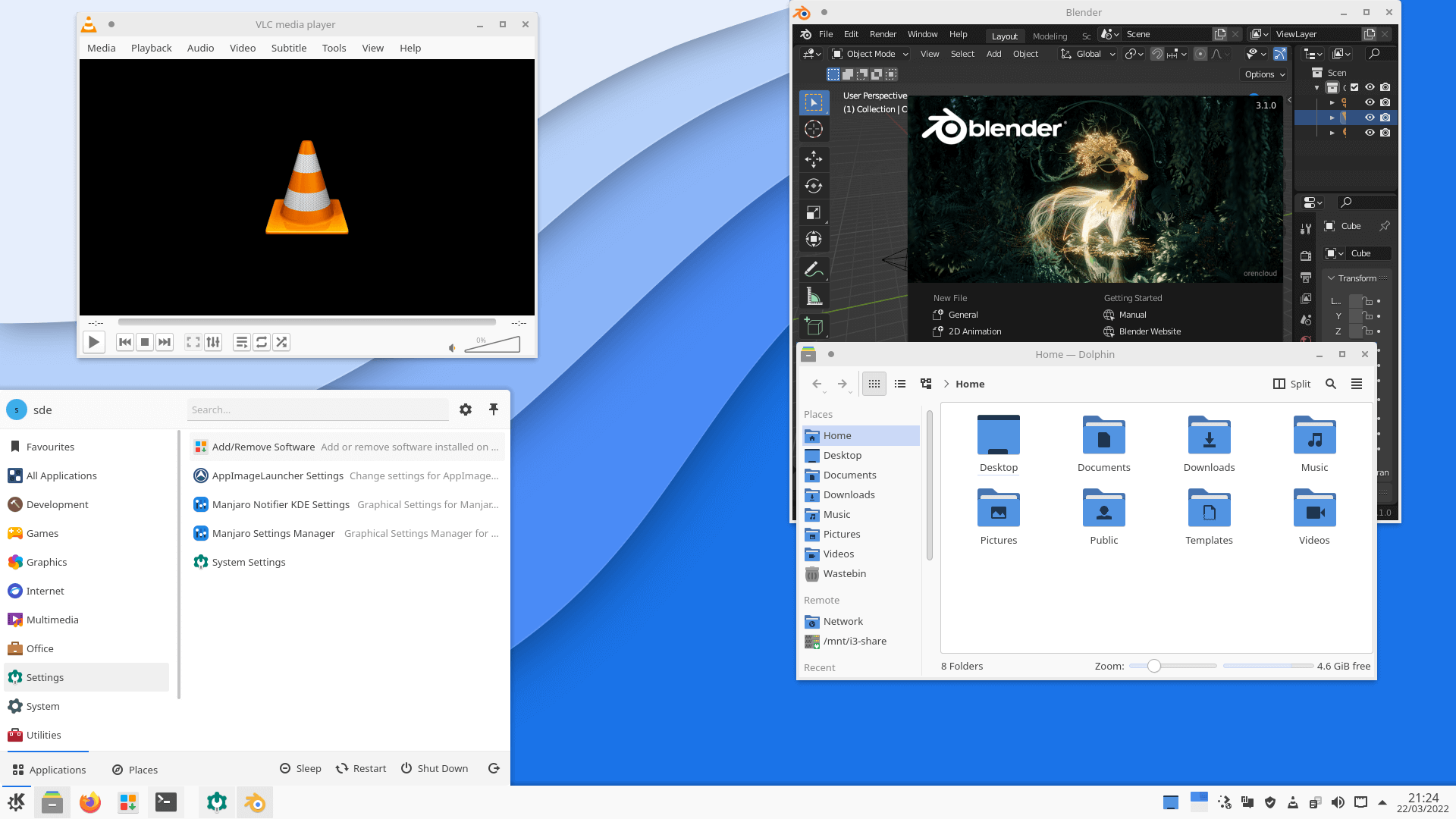The width and height of the screenshot is (1456, 819).
Task: Disable render for the Scene Collection row
Action: (1385, 87)
